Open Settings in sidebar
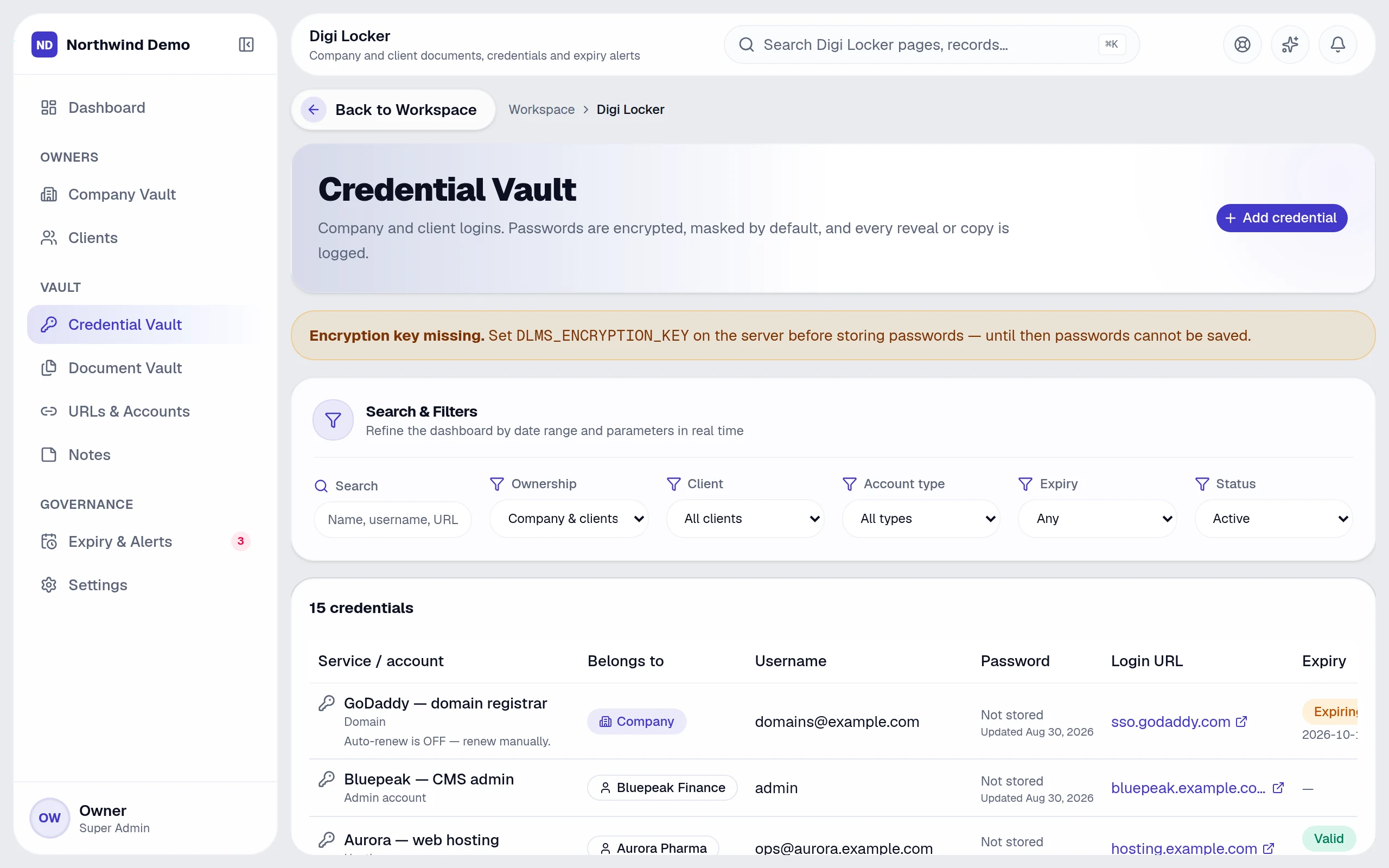This screenshot has width=1389, height=868. click(x=145, y=585)
